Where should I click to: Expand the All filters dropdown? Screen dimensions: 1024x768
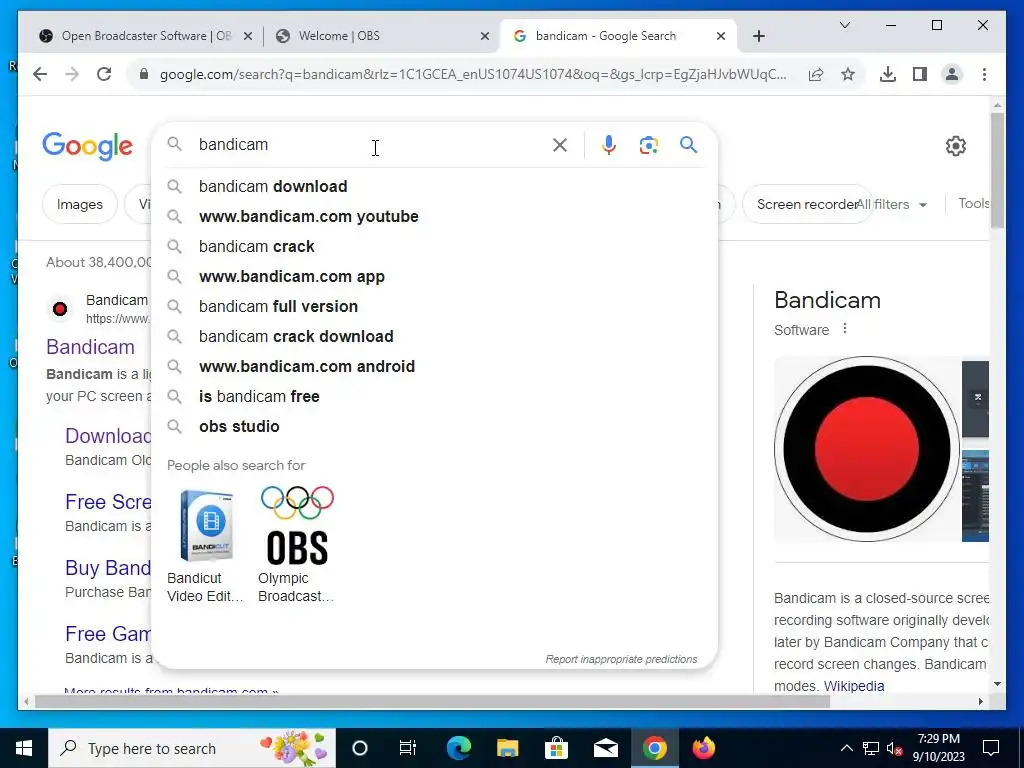[x=891, y=204]
